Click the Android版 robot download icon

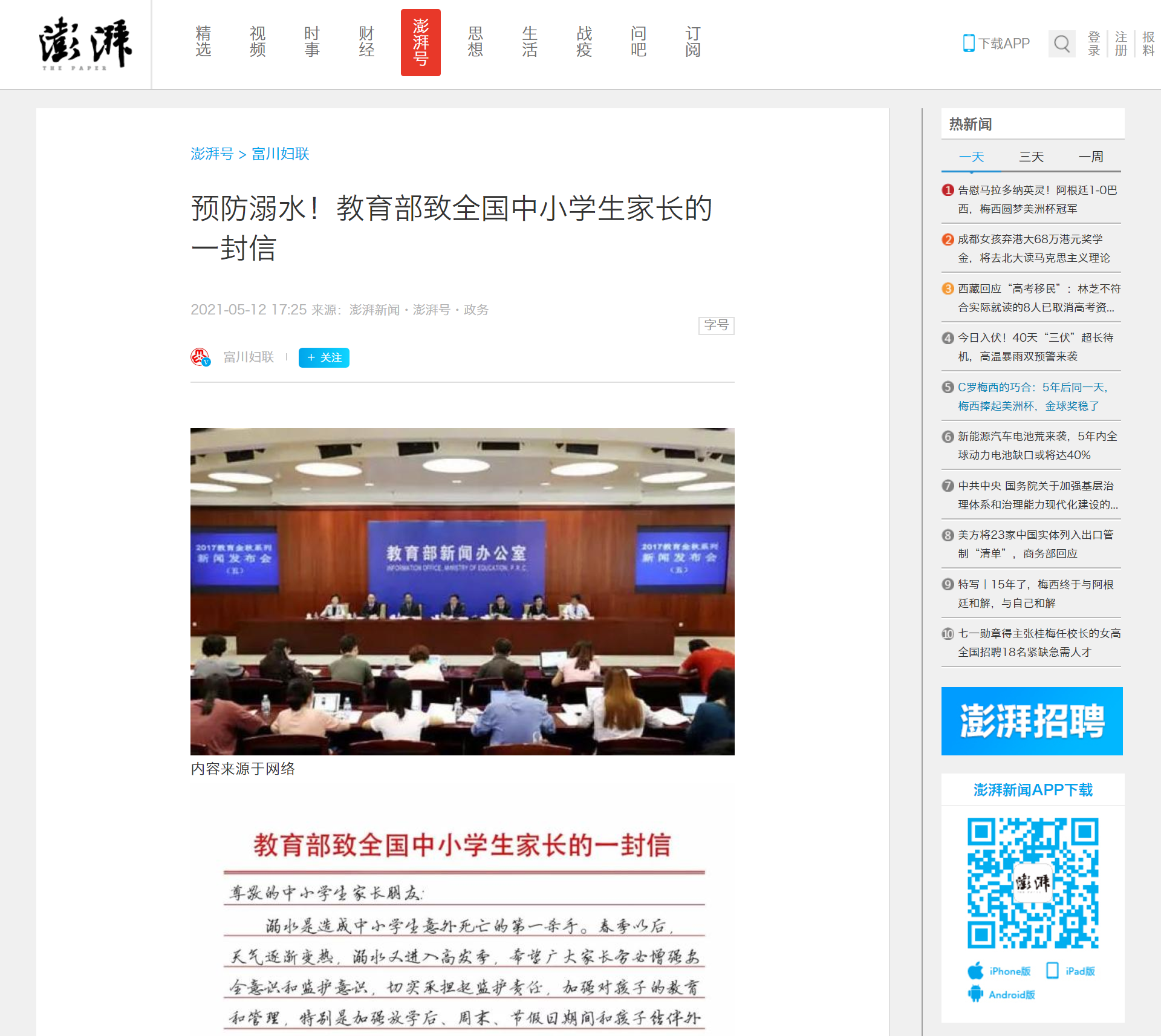pyautogui.click(x=975, y=994)
